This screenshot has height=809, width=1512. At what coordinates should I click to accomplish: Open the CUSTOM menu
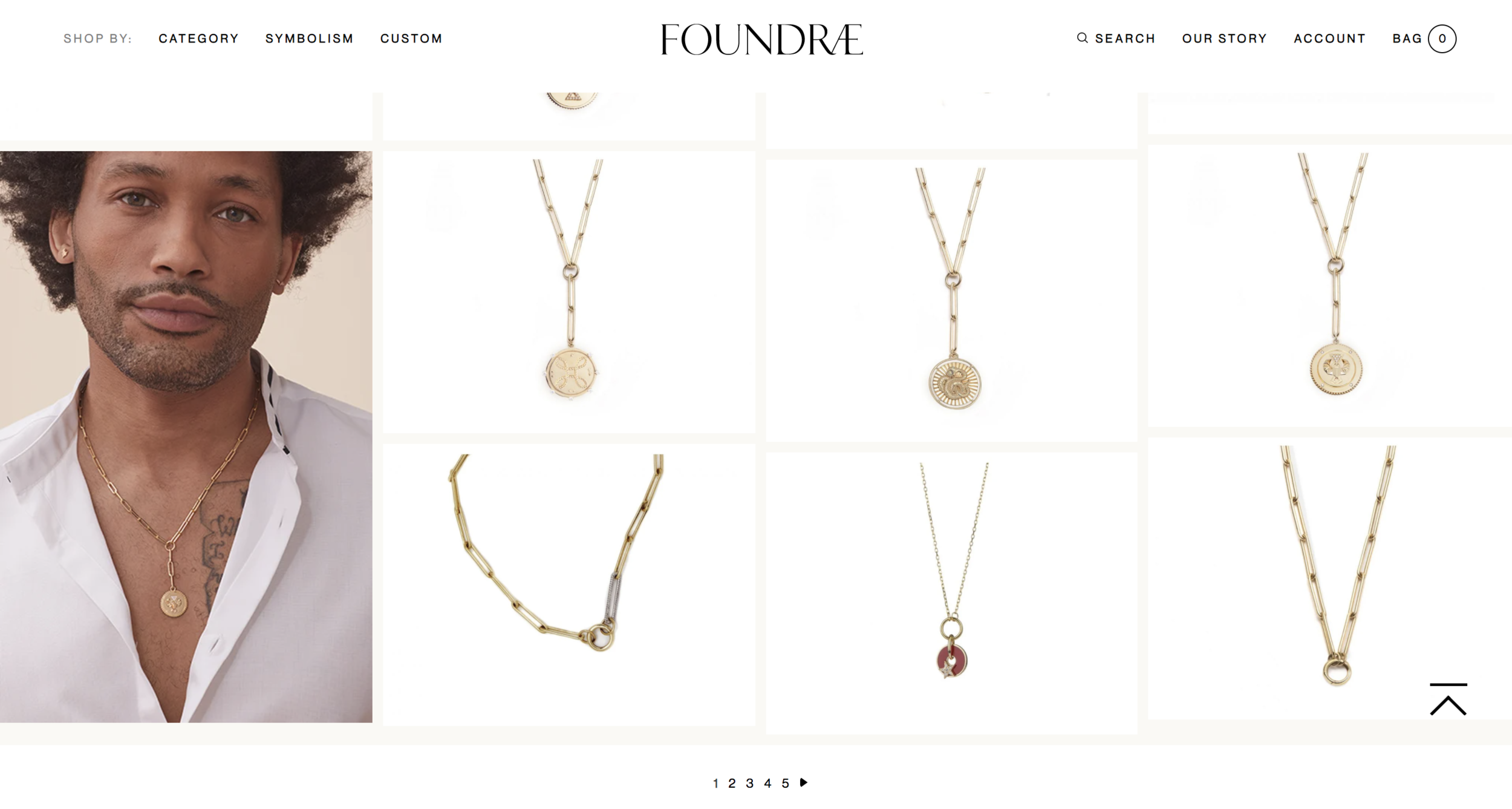click(x=411, y=39)
